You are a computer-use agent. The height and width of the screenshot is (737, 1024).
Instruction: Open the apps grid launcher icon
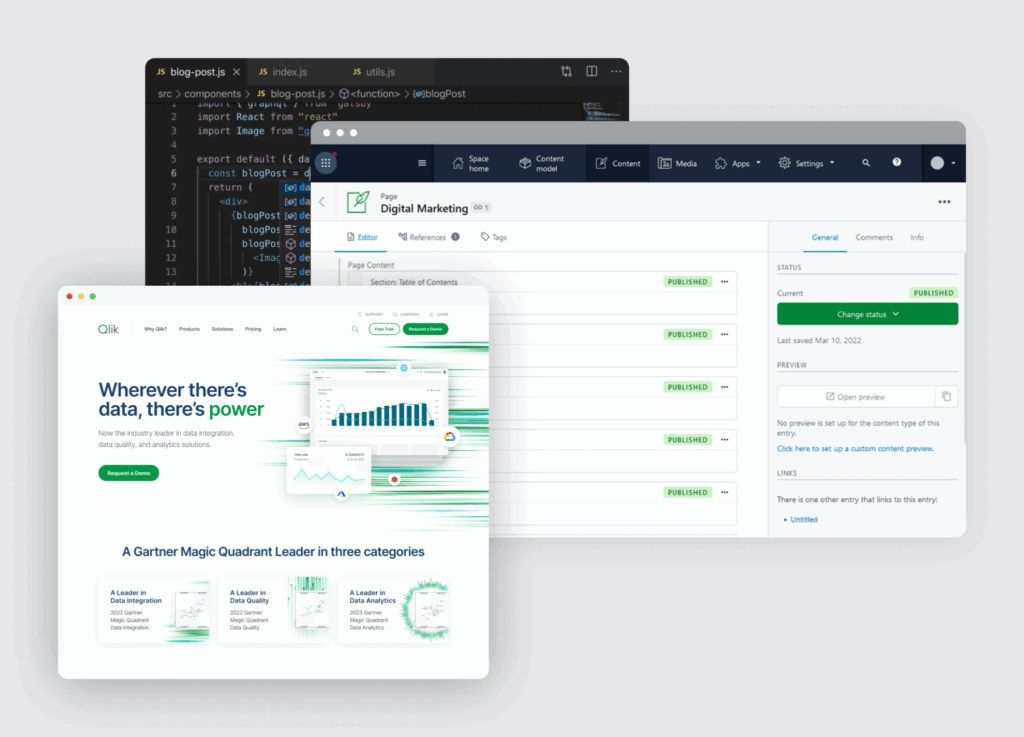point(327,163)
